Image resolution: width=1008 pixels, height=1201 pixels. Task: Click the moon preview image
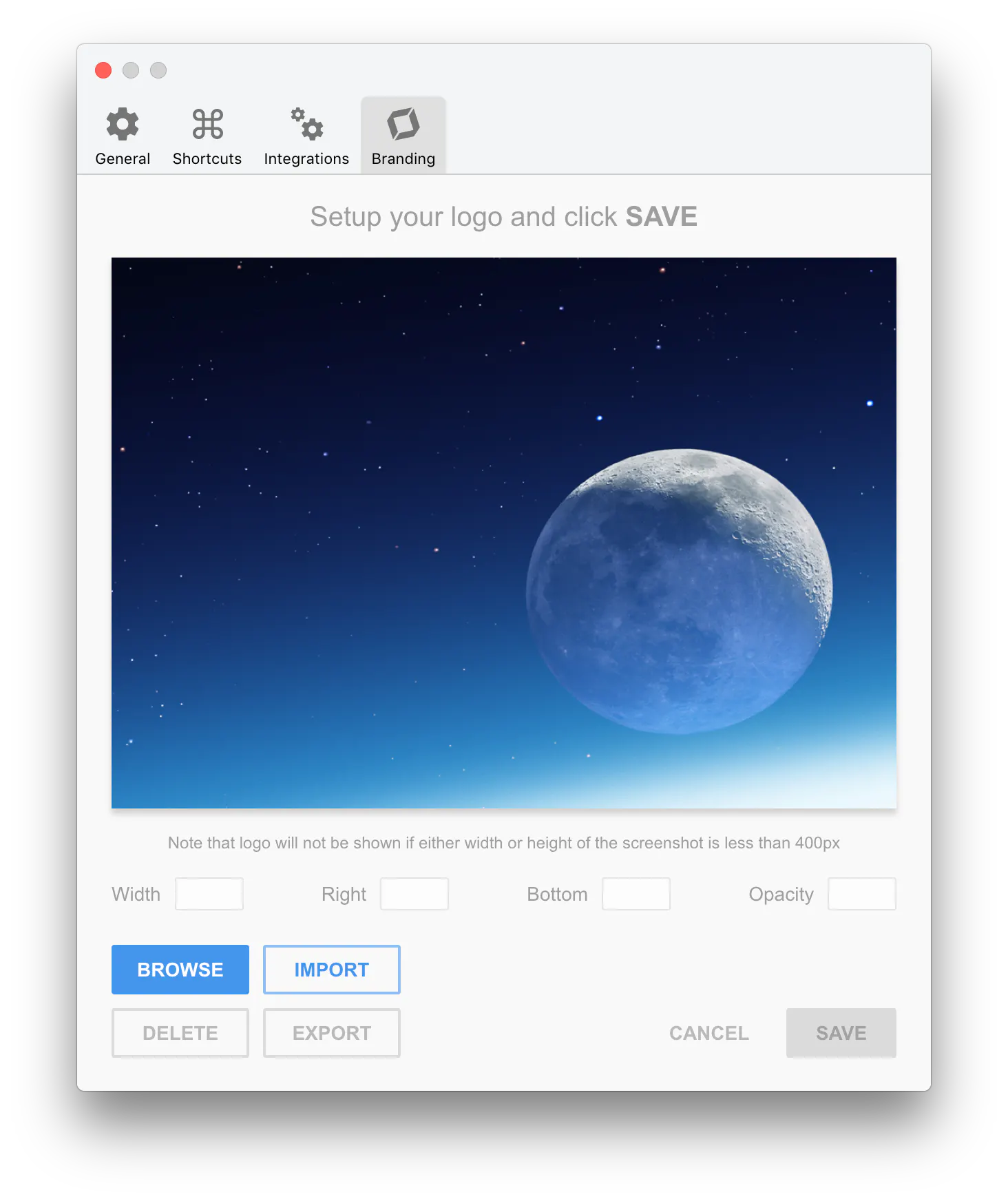coord(504,533)
